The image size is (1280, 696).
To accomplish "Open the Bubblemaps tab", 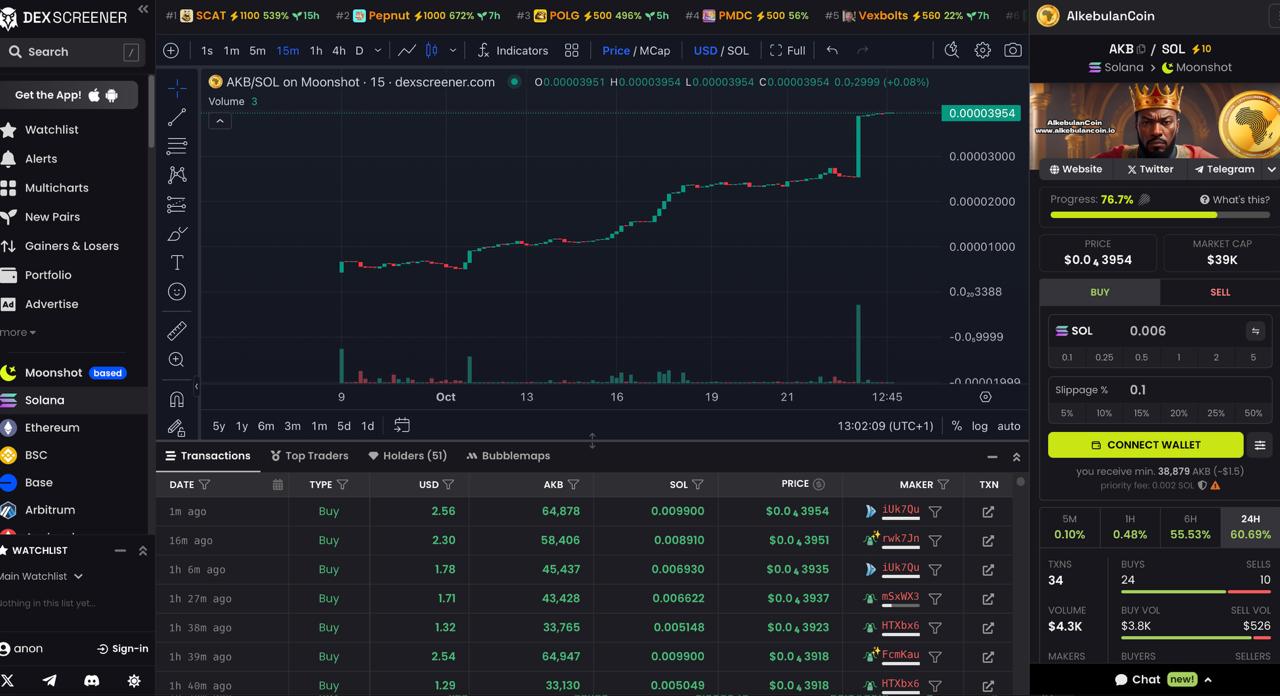I will pos(508,456).
